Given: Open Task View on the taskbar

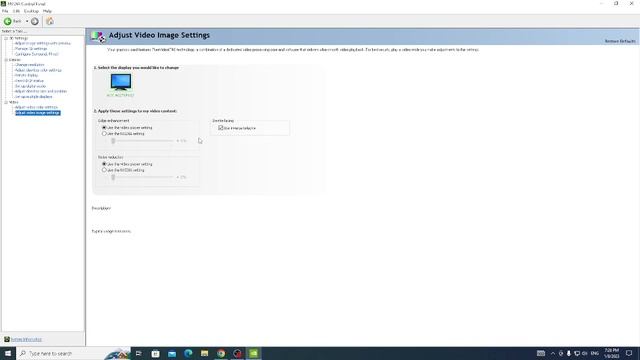Looking at the screenshot, I should pos(139,353).
